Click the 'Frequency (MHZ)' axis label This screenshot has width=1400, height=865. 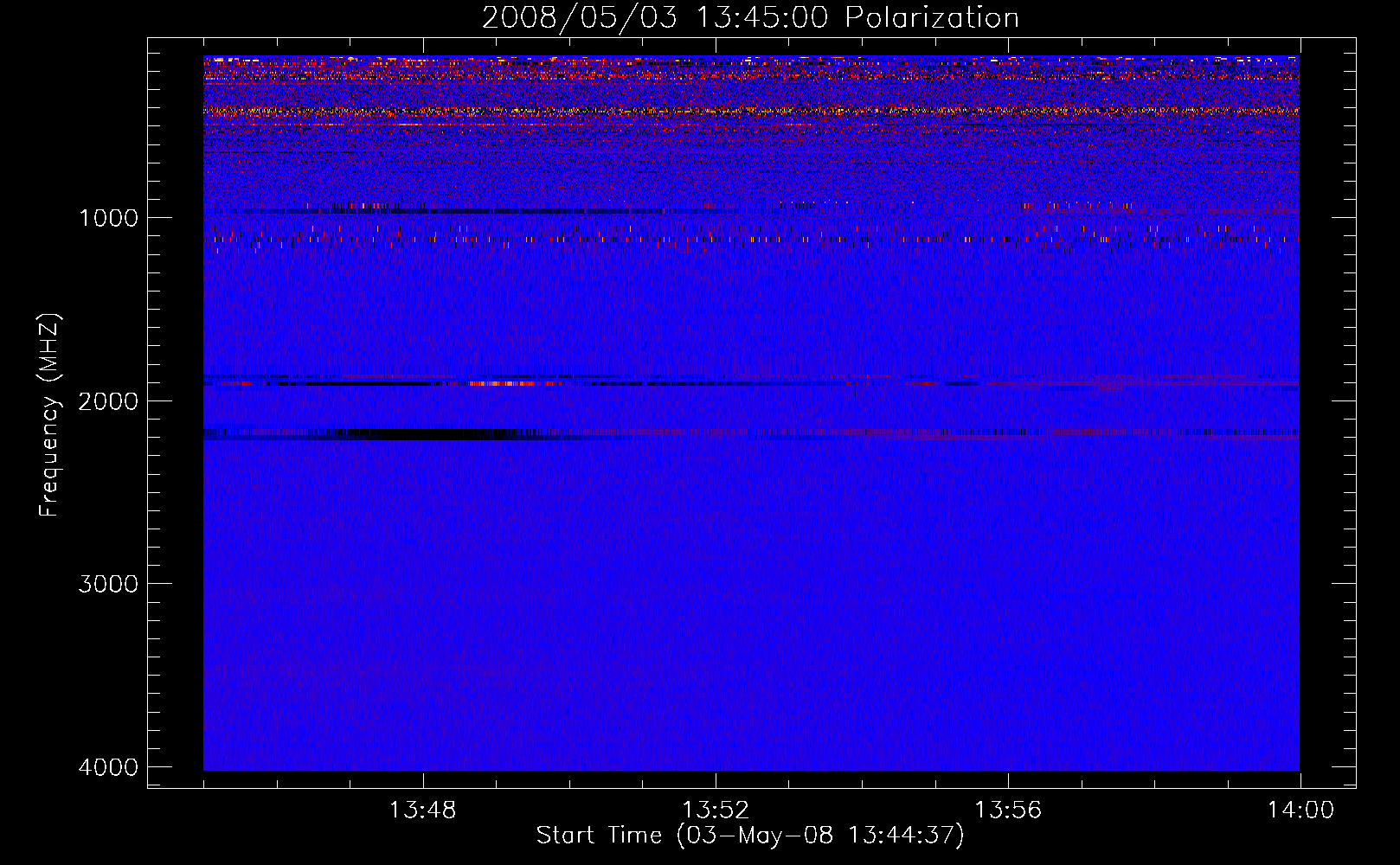(x=48, y=415)
